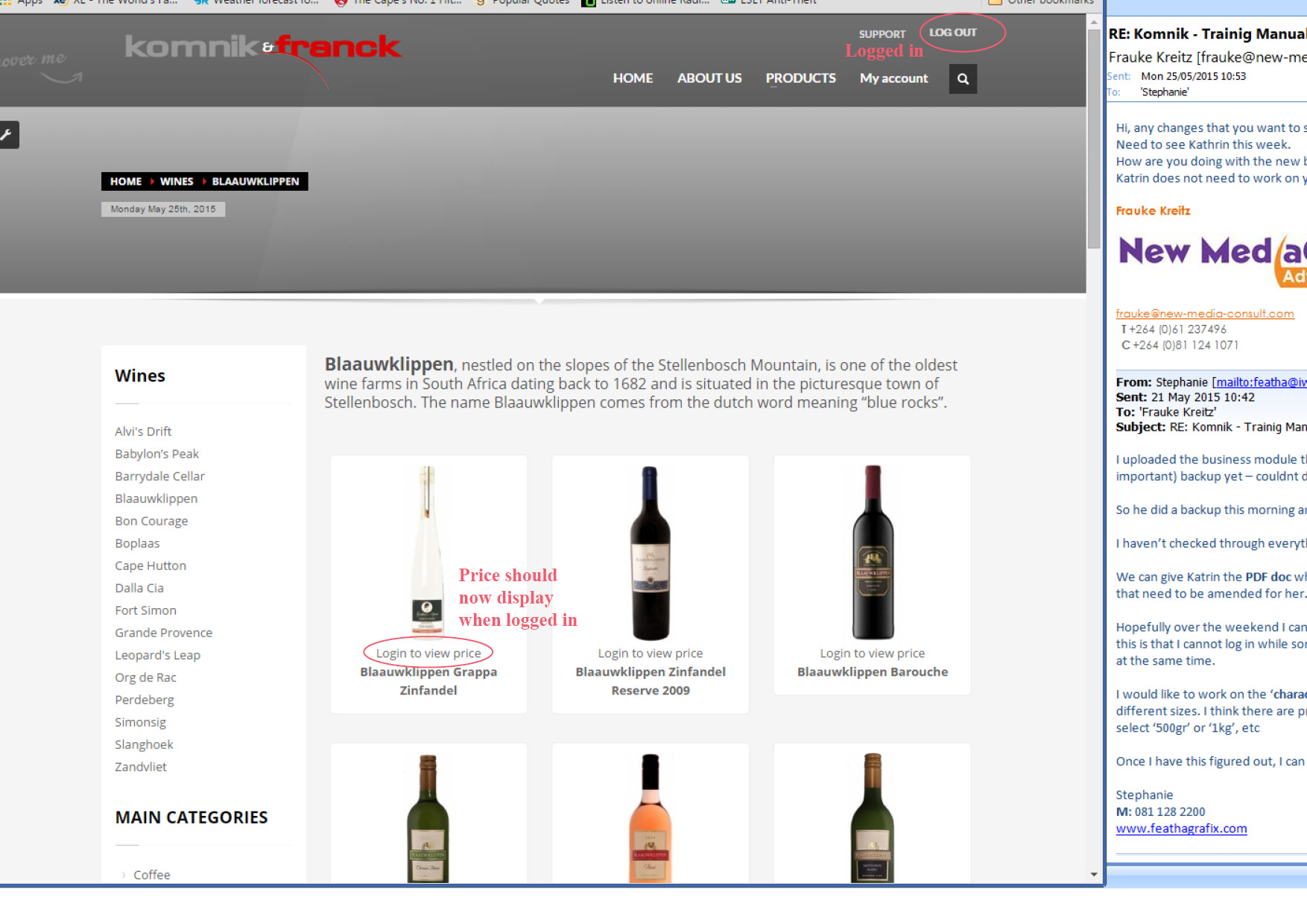Click WINES in the breadcrumb trail
This screenshot has height=924, width=1307.
click(177, 182)
